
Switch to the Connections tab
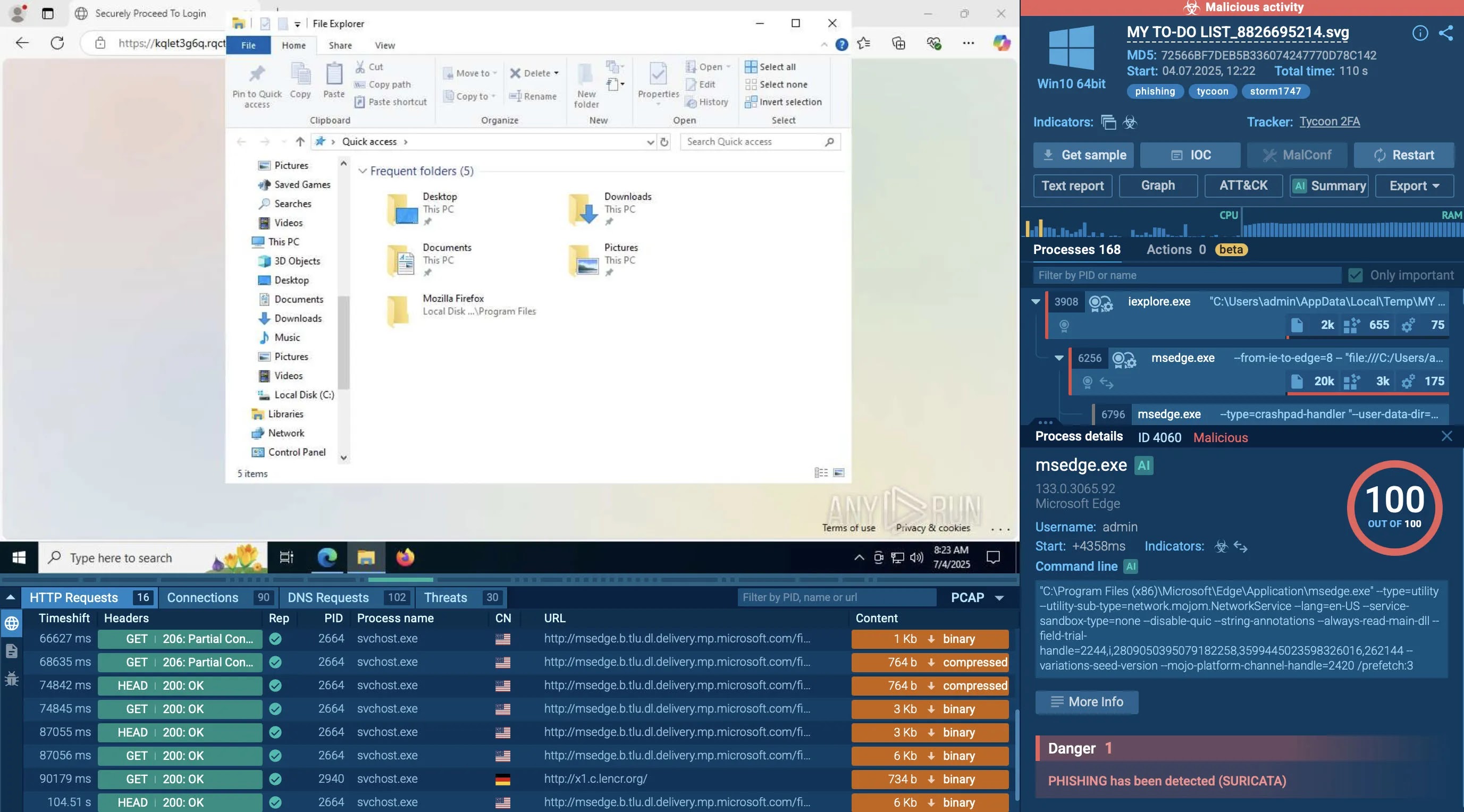(x=219, y=598)
